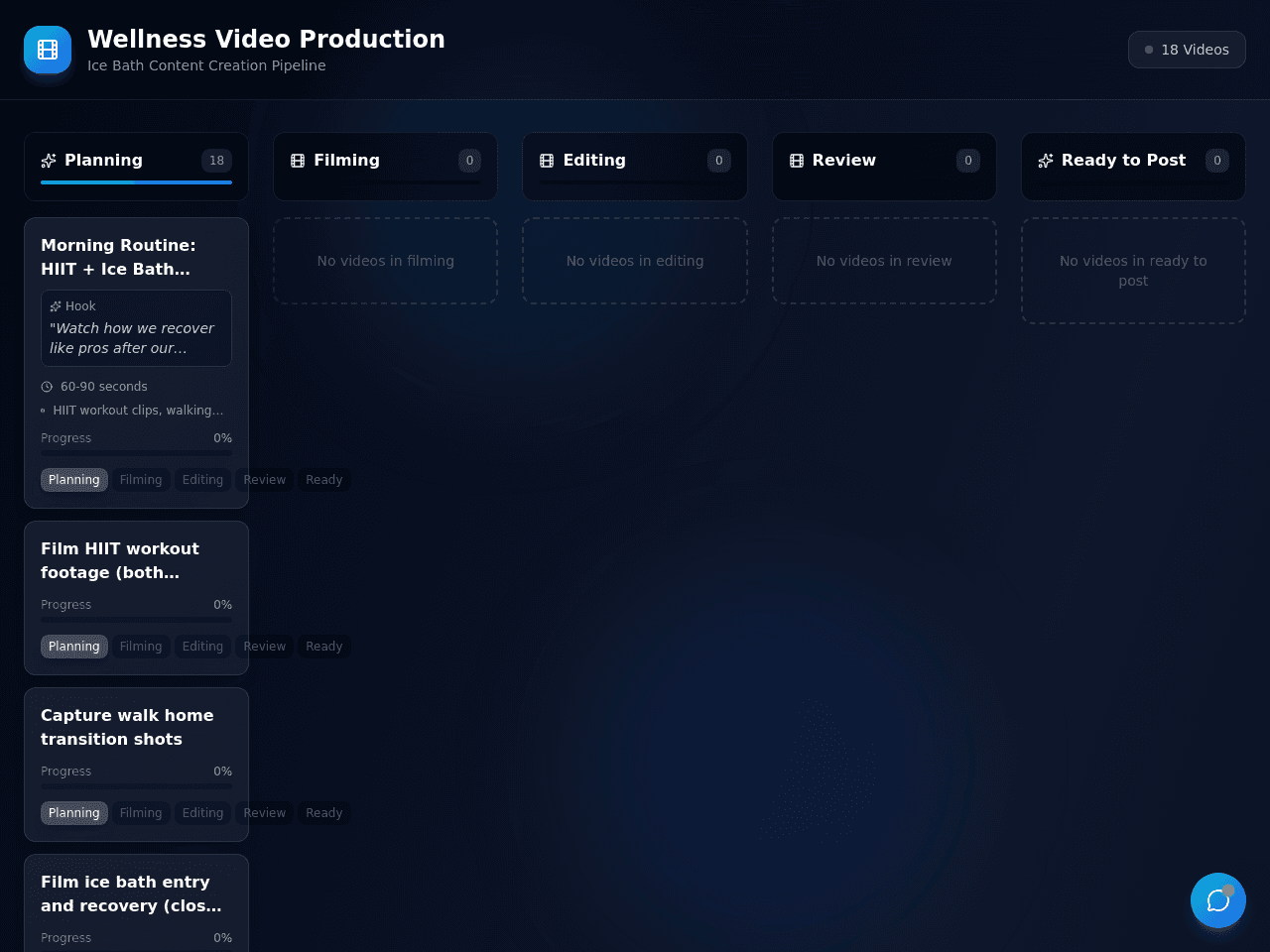The width and height of the screenshot is (1270, 952).
Task: Click the Ready to Post sparkle icon
Action: click(1046, 161)
